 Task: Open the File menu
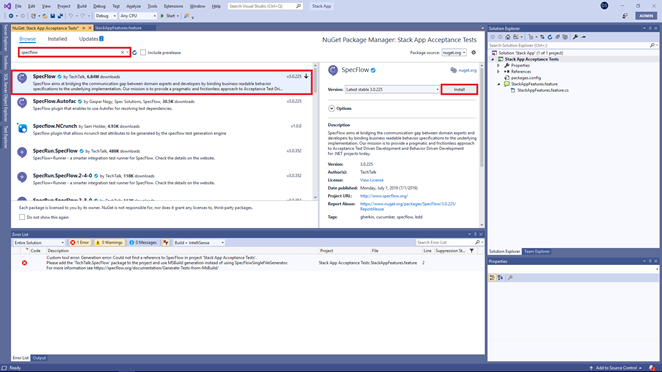pos(18,6)
